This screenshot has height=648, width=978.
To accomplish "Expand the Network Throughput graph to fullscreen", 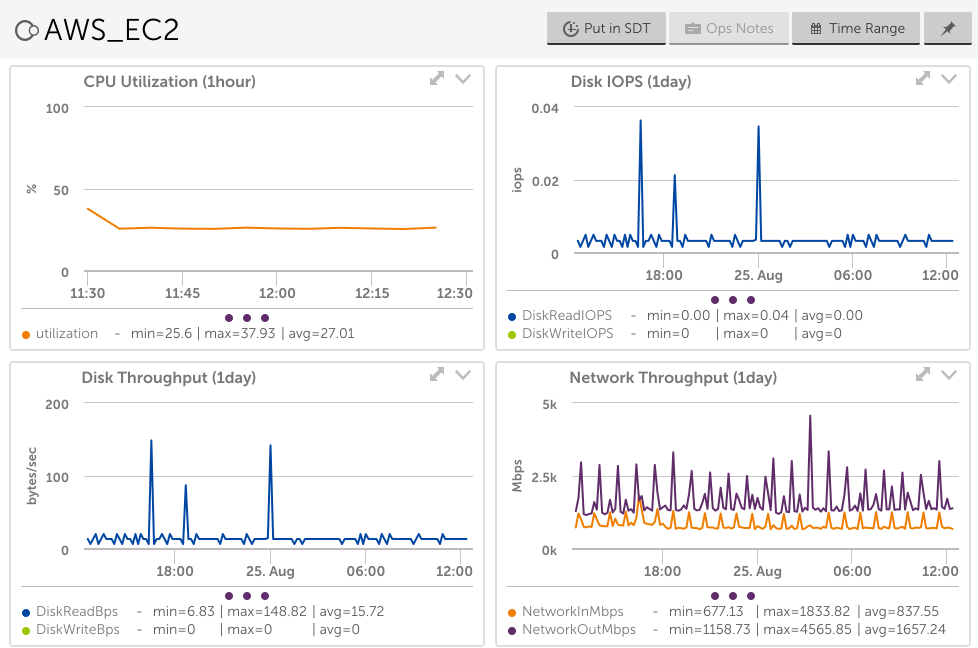I will coord(922,374).
